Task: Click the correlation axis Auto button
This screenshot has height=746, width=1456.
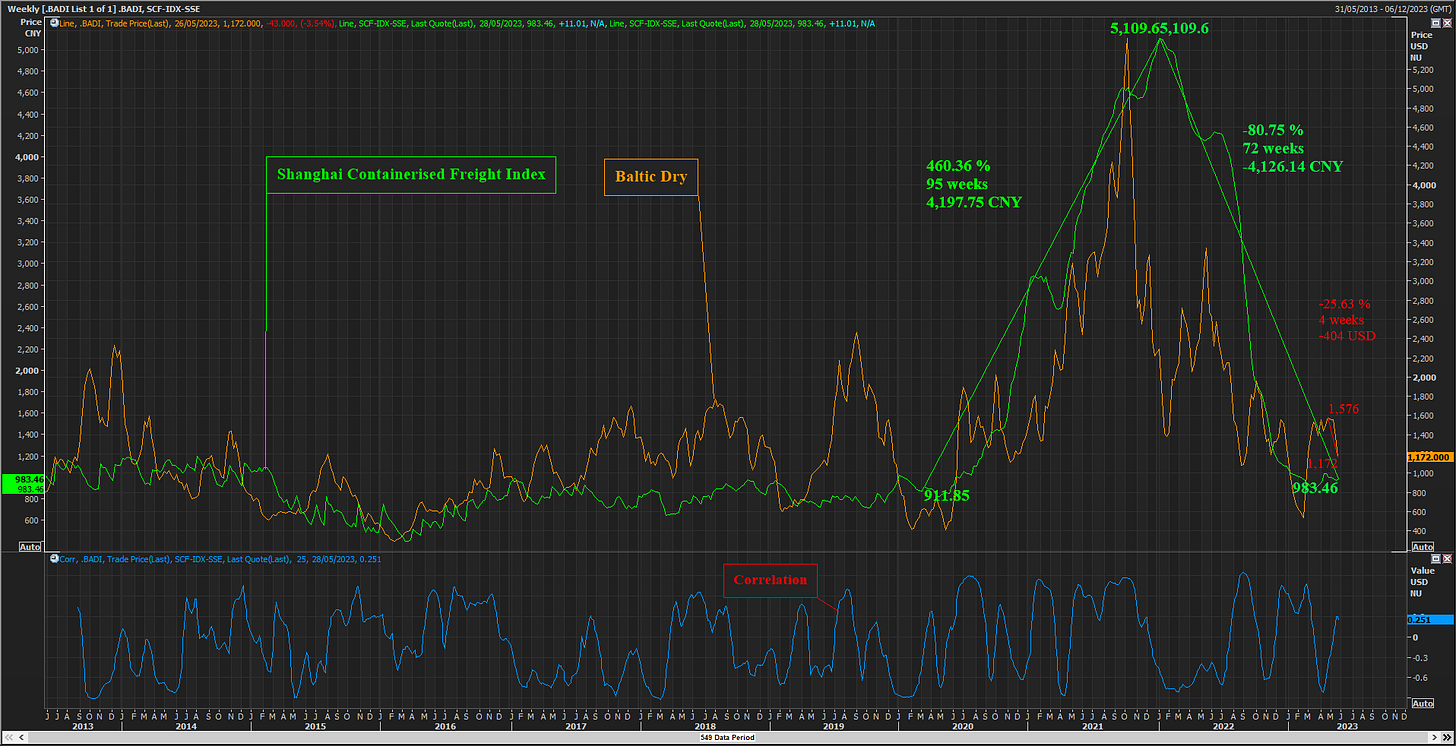Action: tap(1422, 703)
